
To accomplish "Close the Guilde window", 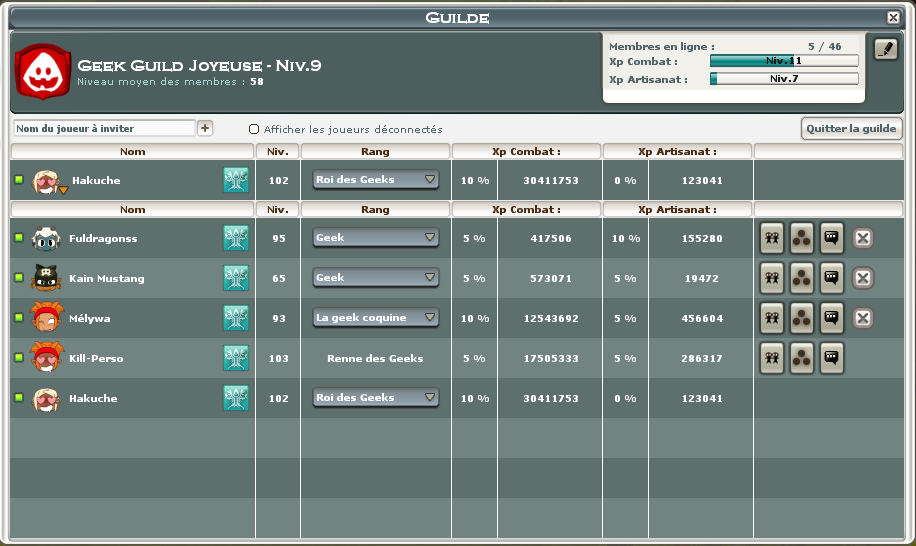I will (x=893, y=17).
